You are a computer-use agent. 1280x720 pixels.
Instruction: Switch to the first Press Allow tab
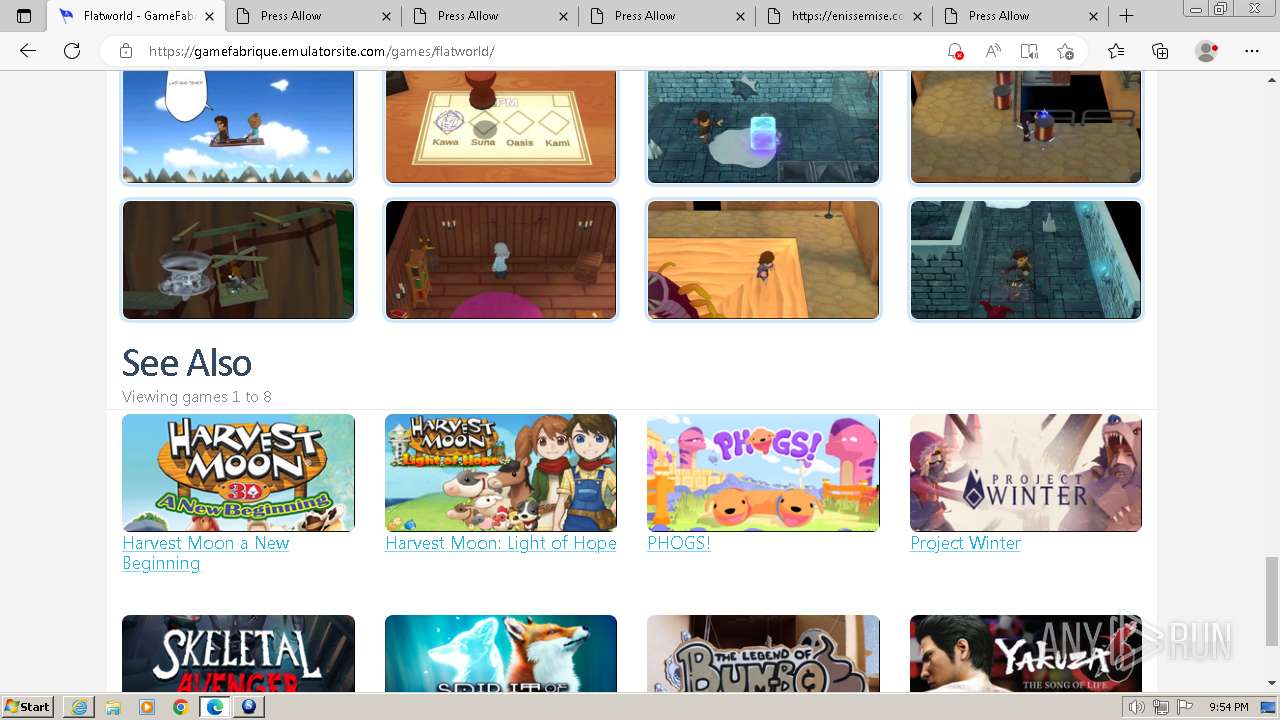[x=313, y=16]
